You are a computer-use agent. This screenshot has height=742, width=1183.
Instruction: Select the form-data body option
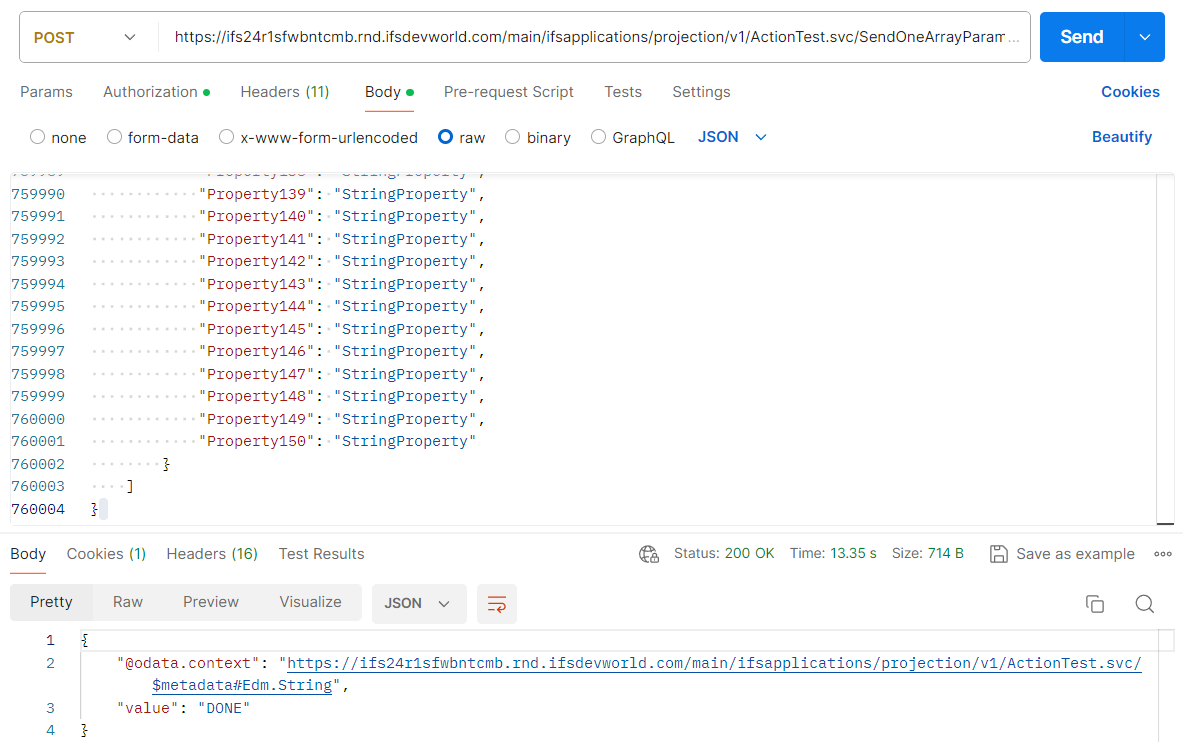116,137
